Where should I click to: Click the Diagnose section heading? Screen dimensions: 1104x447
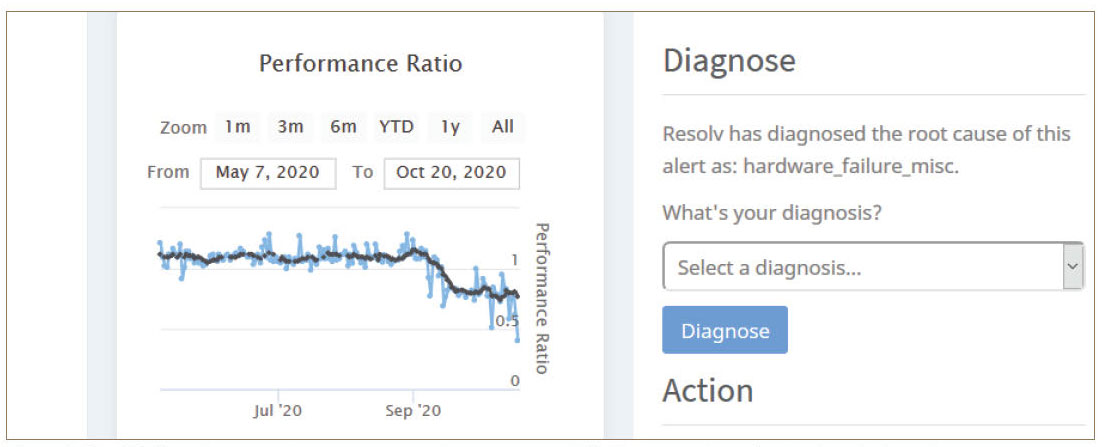729,61
